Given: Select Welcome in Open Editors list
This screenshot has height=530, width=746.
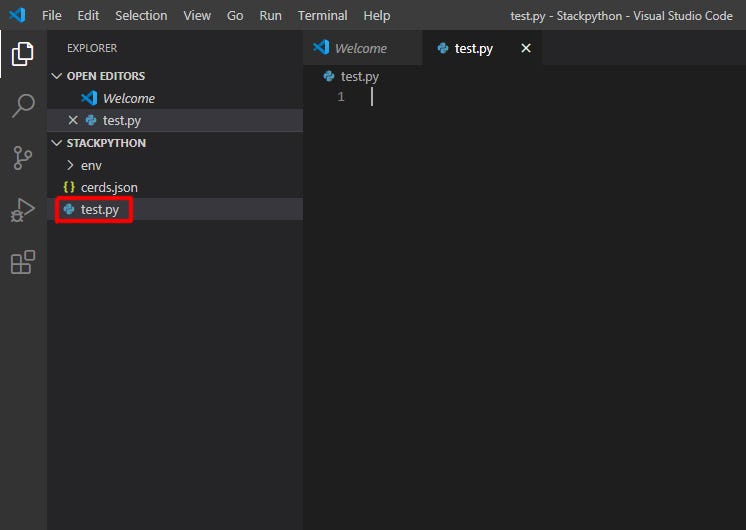Looking at the screenshot, I should coord(175,98).
